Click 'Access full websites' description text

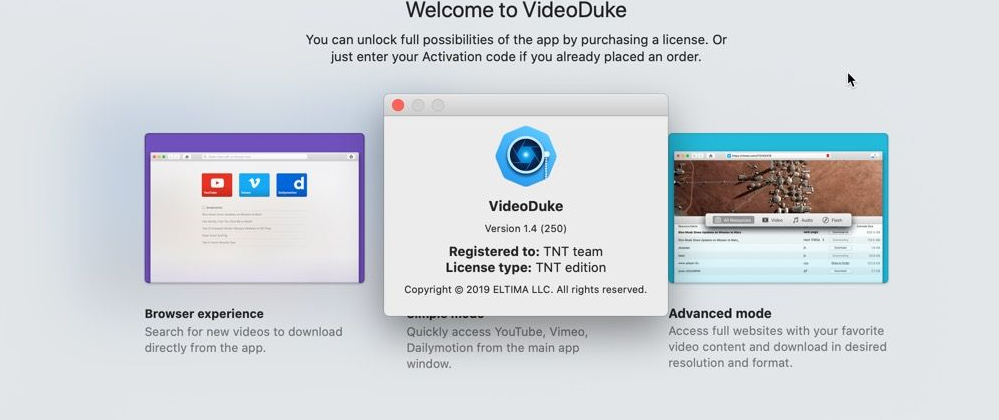point(777,347)
